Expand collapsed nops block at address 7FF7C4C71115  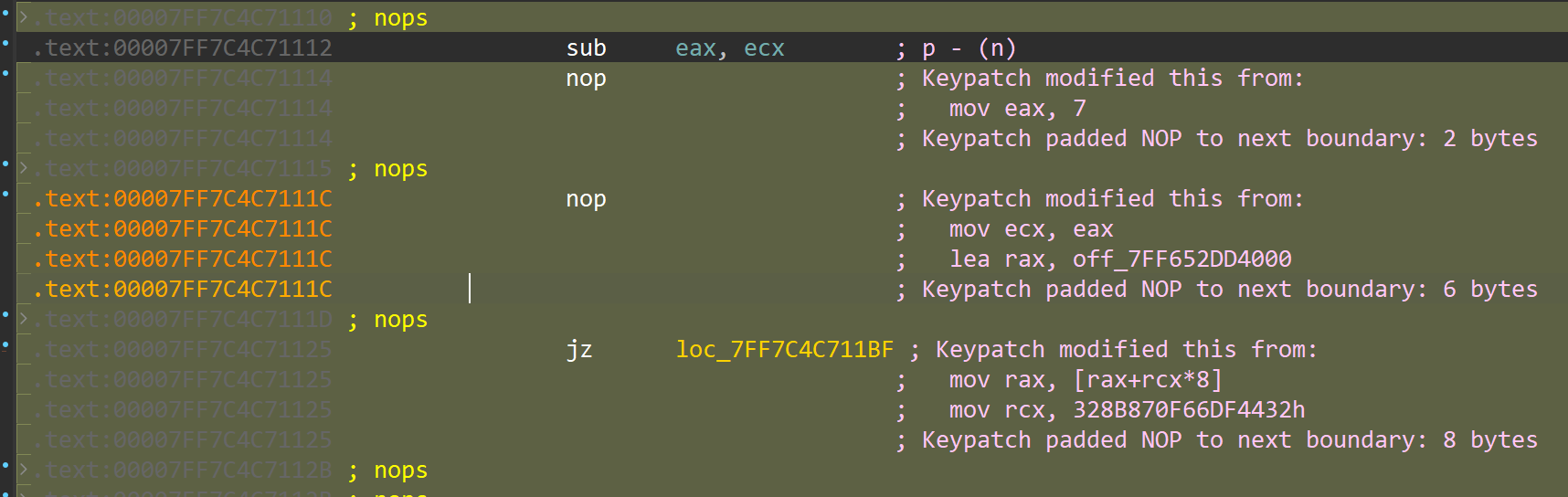pos(24,168)
